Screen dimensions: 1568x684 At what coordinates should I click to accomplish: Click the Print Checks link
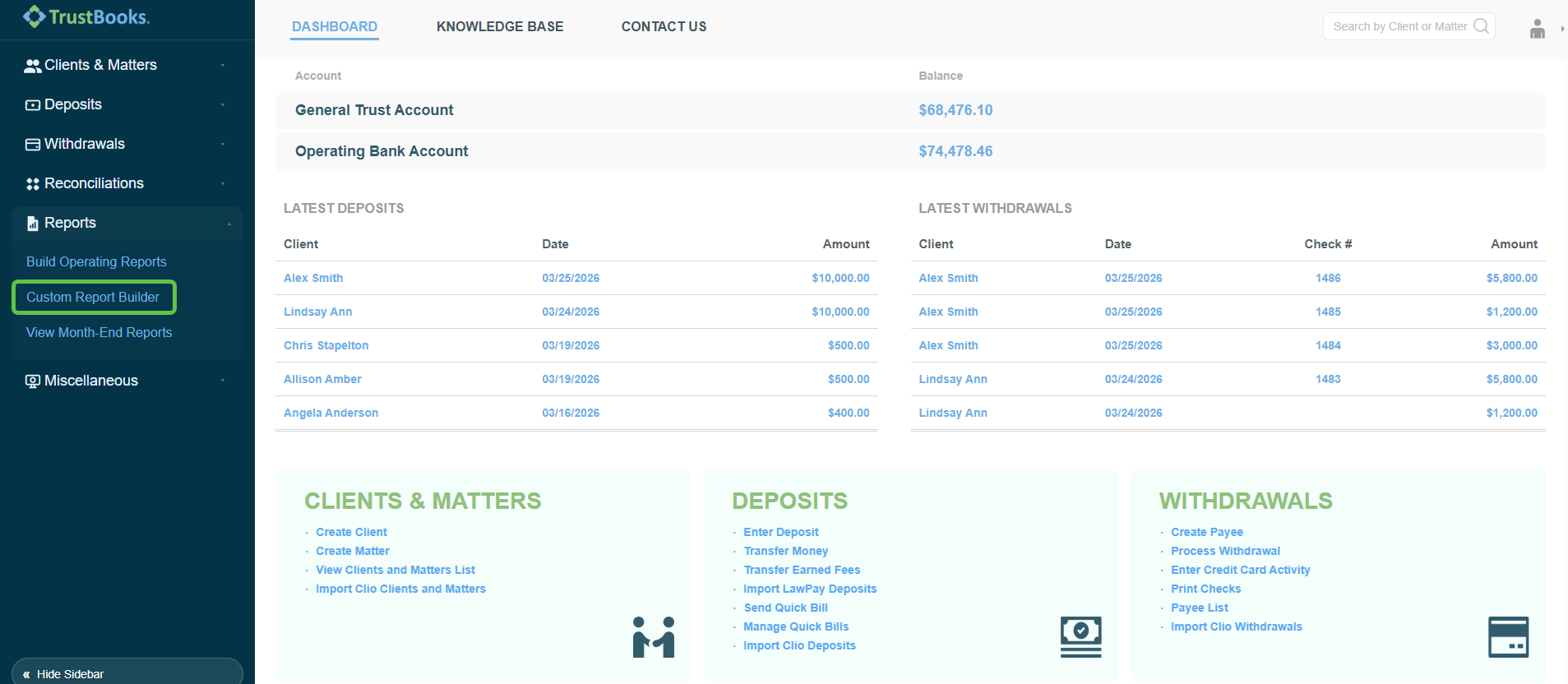tap(1206, 589)
